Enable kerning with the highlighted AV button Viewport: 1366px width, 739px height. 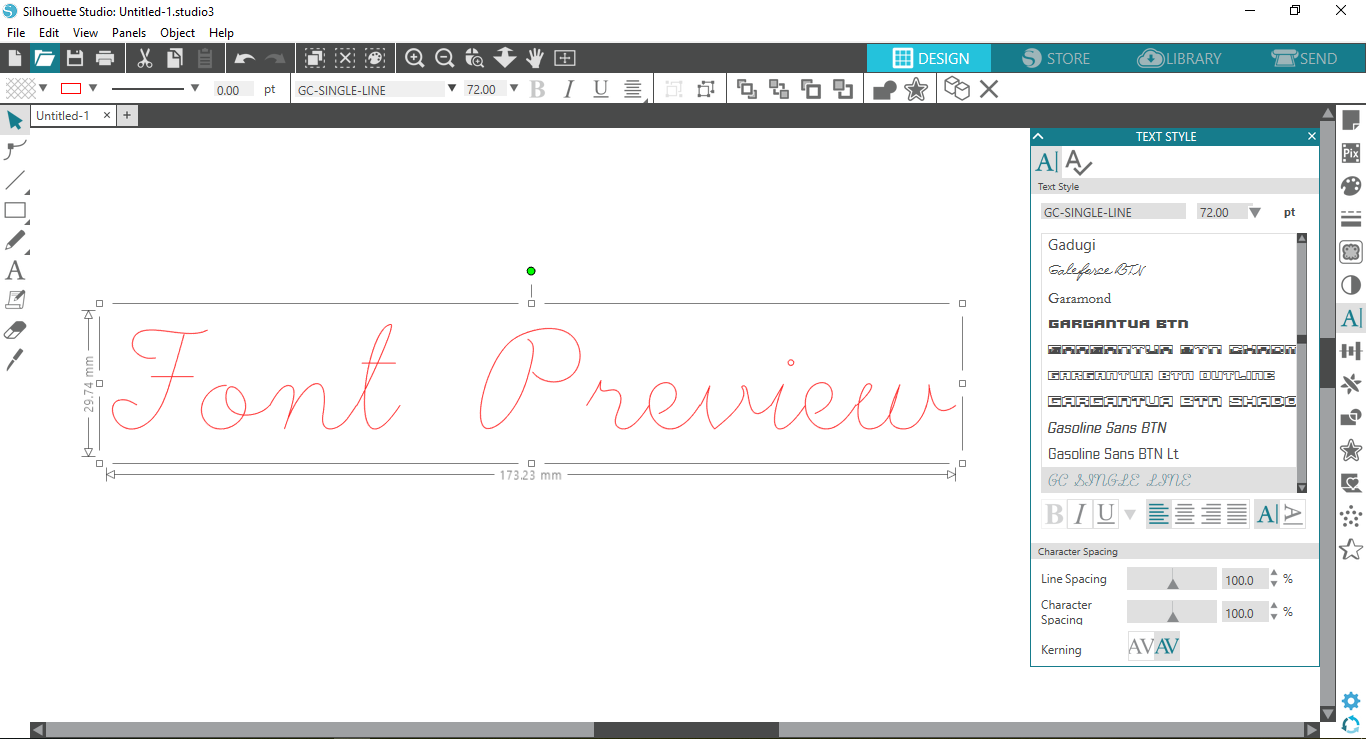[1167, 647]
